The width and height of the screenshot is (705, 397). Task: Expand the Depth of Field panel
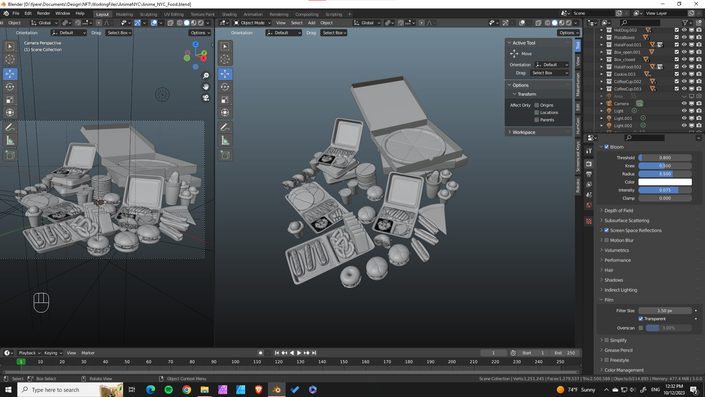[618, 210]
